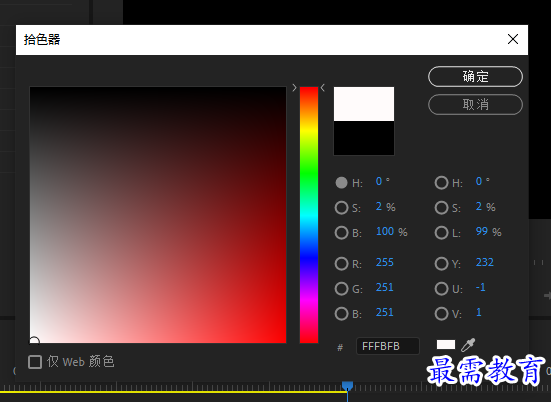Pick pure red in the color field
551x402 pixels.
(x=285, y=341)
